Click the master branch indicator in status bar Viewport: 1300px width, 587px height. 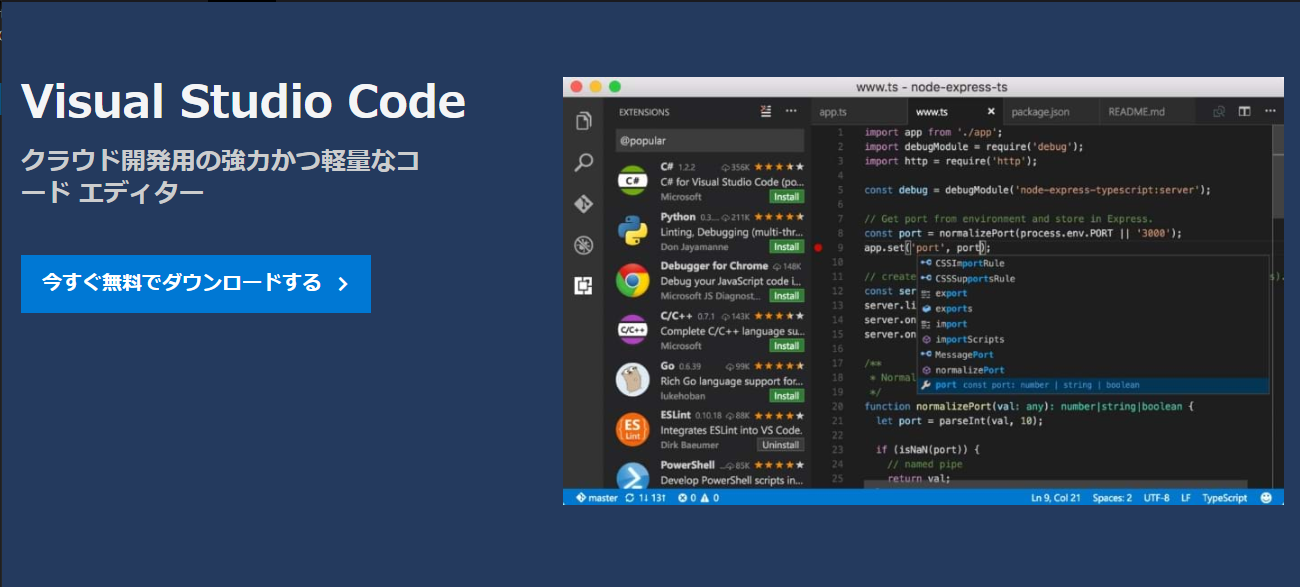pos(597,497)
